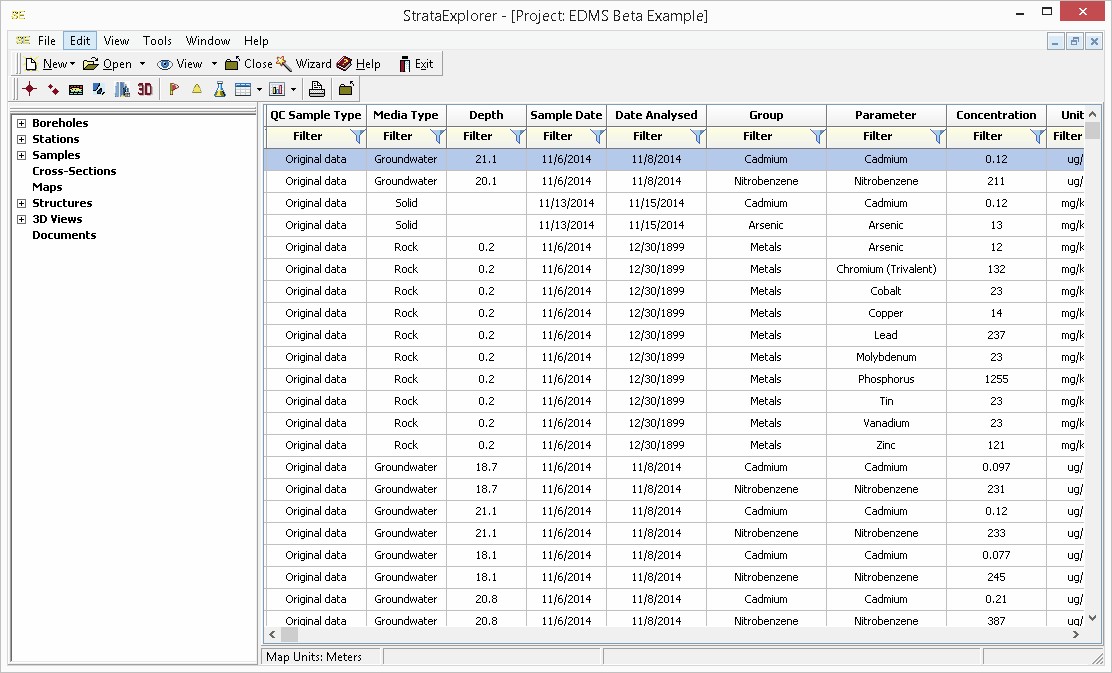Expand the 3D Views tree node
This screenshot has width=1112, height=673.
pos(22,219)
